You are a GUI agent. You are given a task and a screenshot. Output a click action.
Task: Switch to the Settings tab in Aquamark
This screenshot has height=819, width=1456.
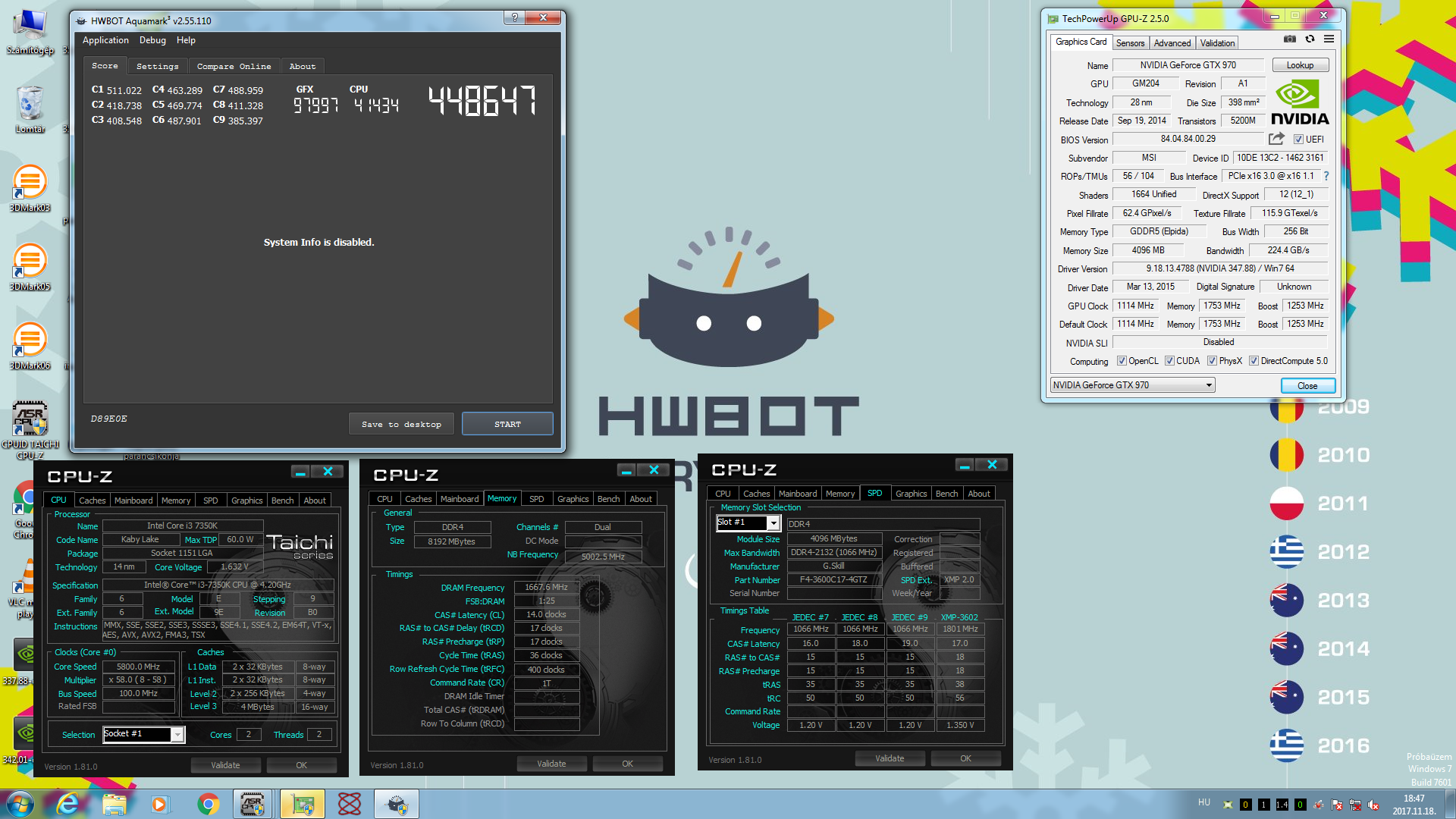[157, 67]
